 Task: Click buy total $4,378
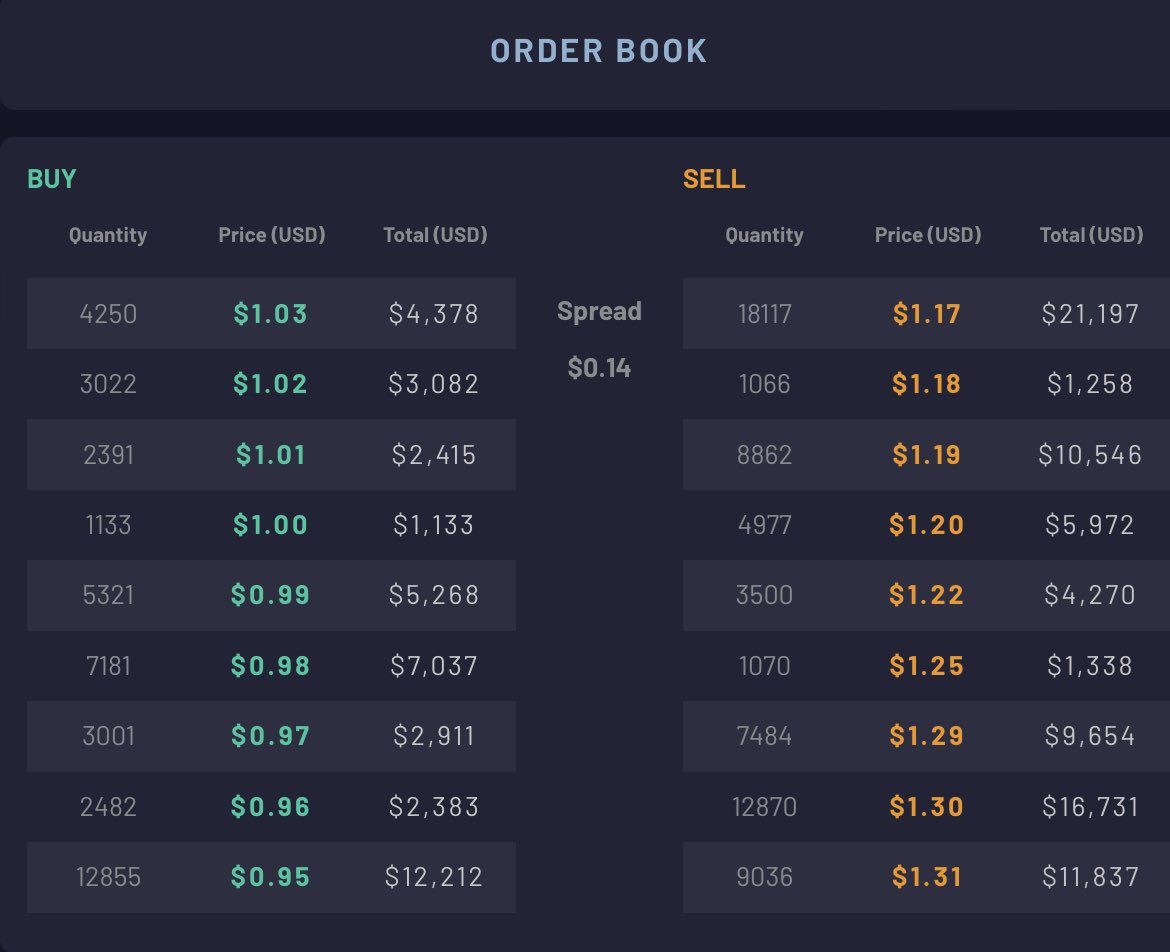click(x=434, y=313)
